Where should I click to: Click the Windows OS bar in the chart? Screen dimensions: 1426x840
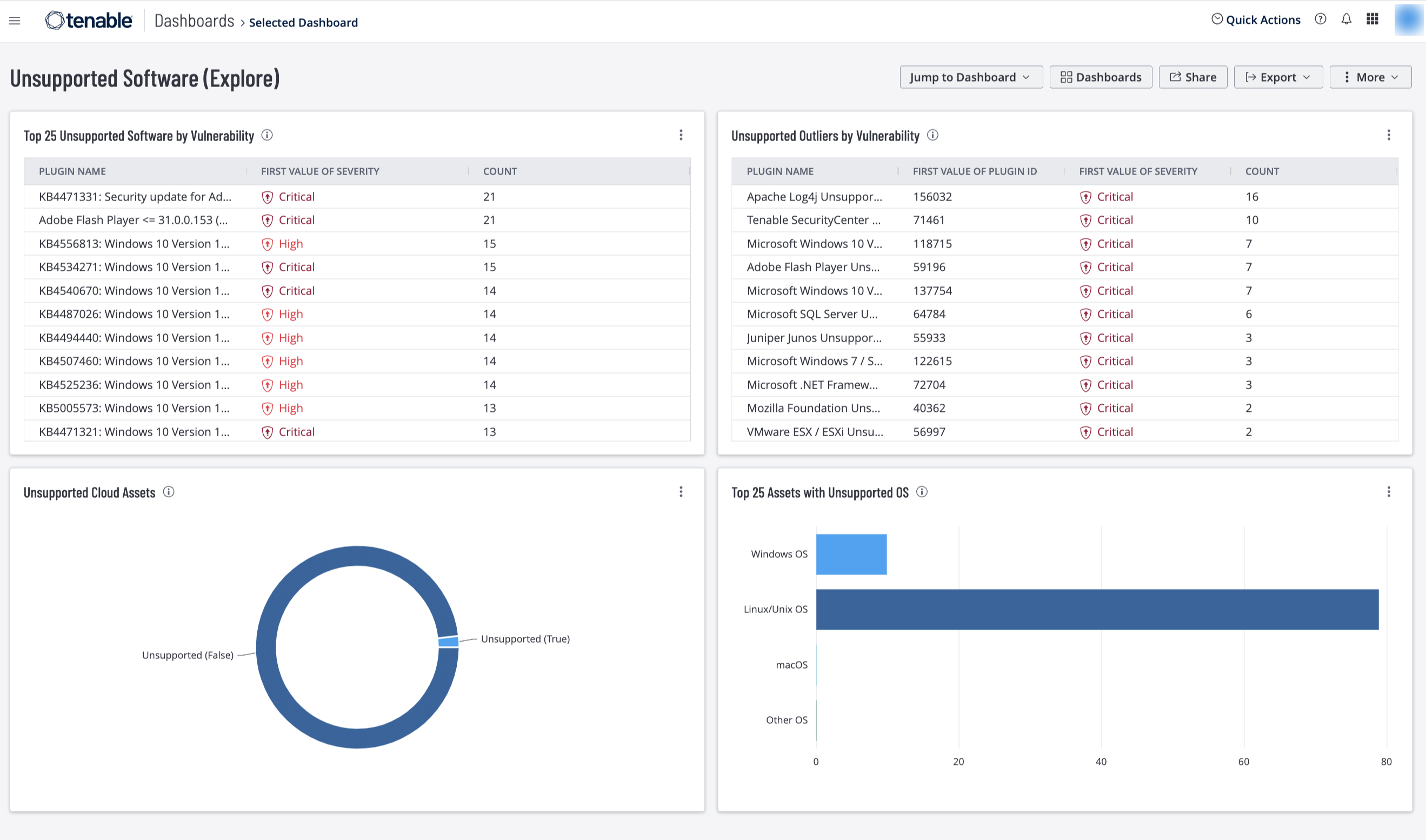click(x=851, y=554)
